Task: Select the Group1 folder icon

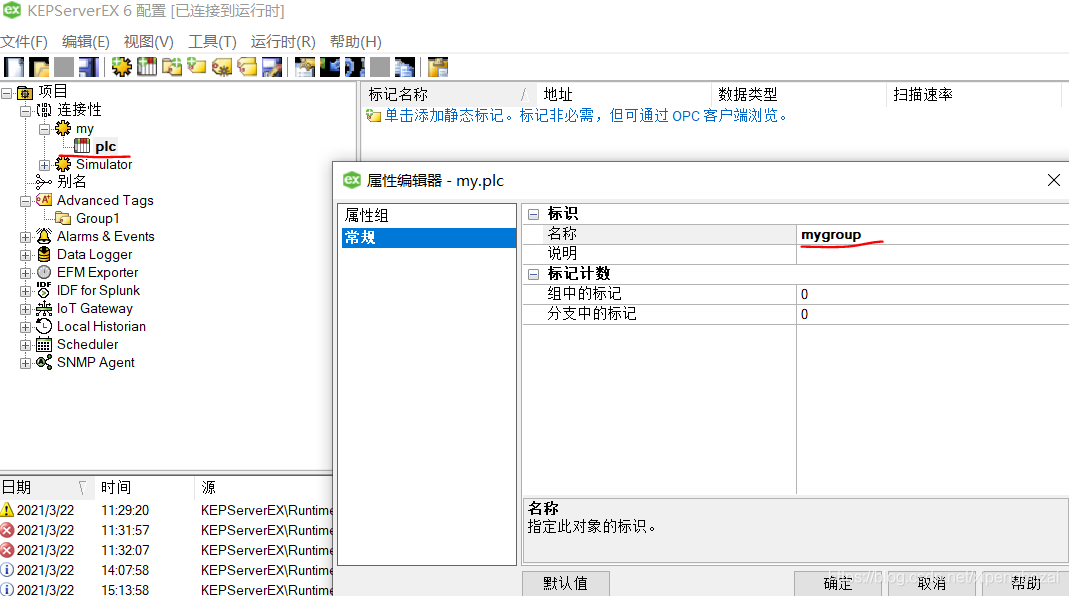Action: (63, 218)
